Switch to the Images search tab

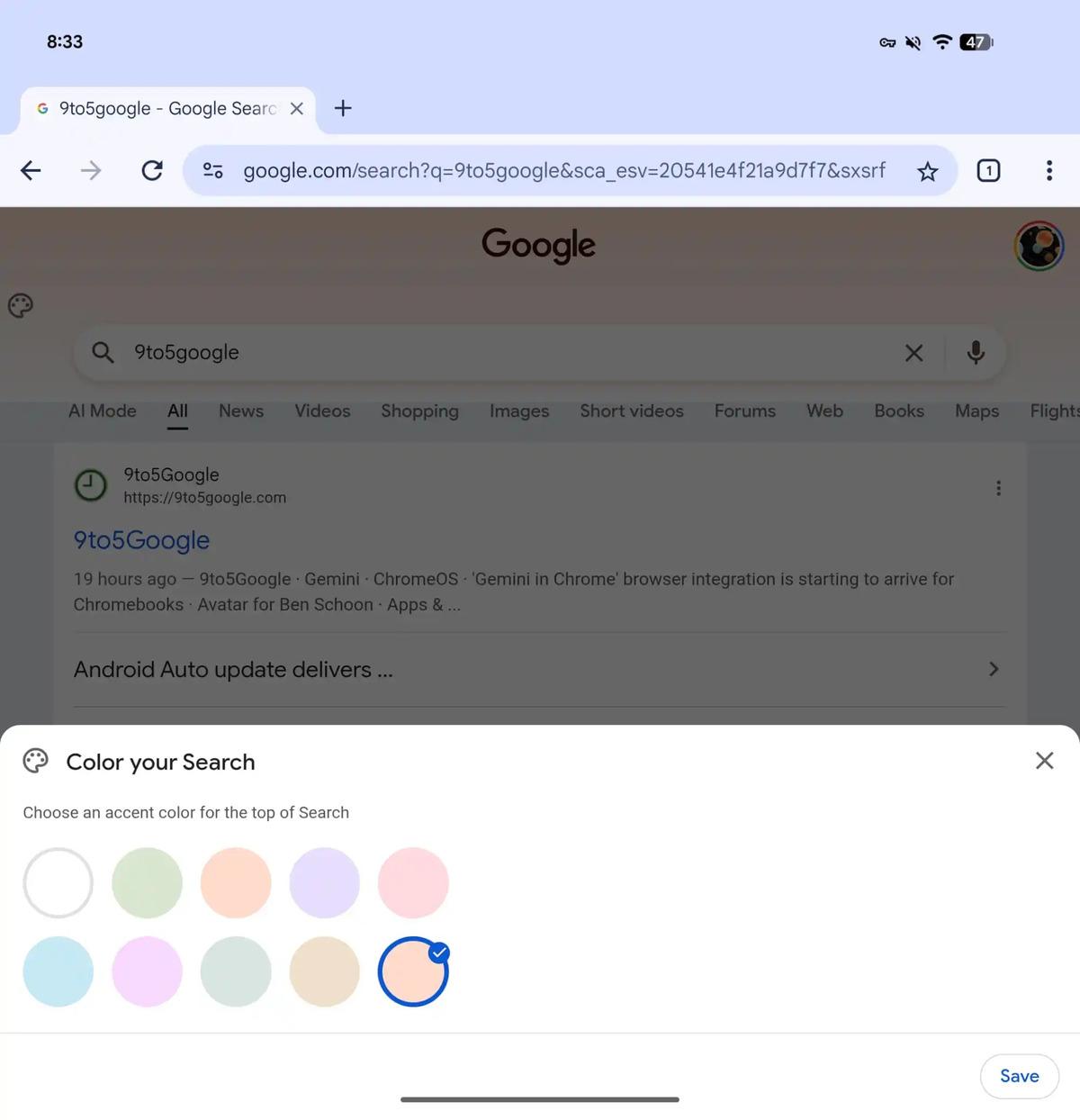click(x=519, y=411)
